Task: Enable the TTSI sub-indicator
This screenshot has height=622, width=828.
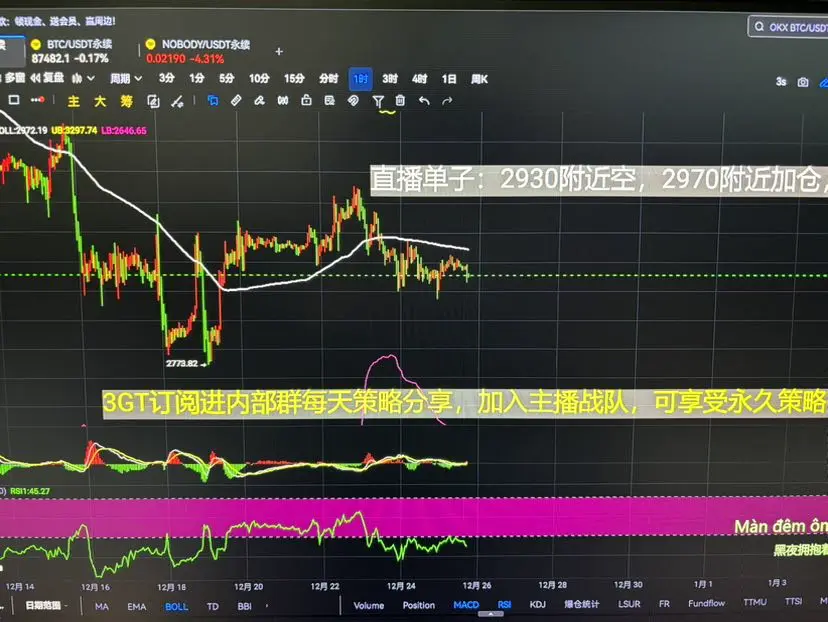Action: (793, 601)
